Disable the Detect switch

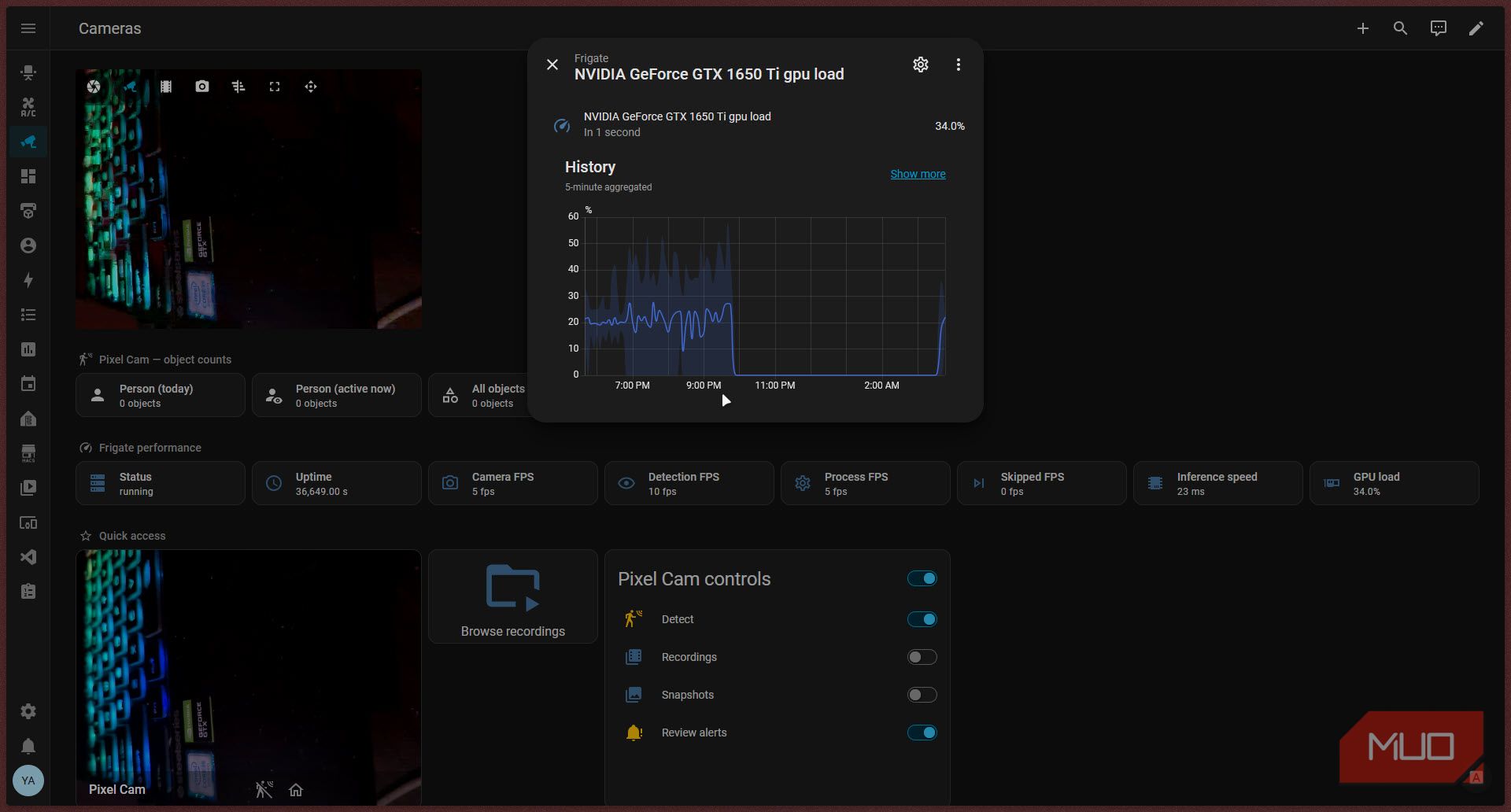(x=922, y=619)
